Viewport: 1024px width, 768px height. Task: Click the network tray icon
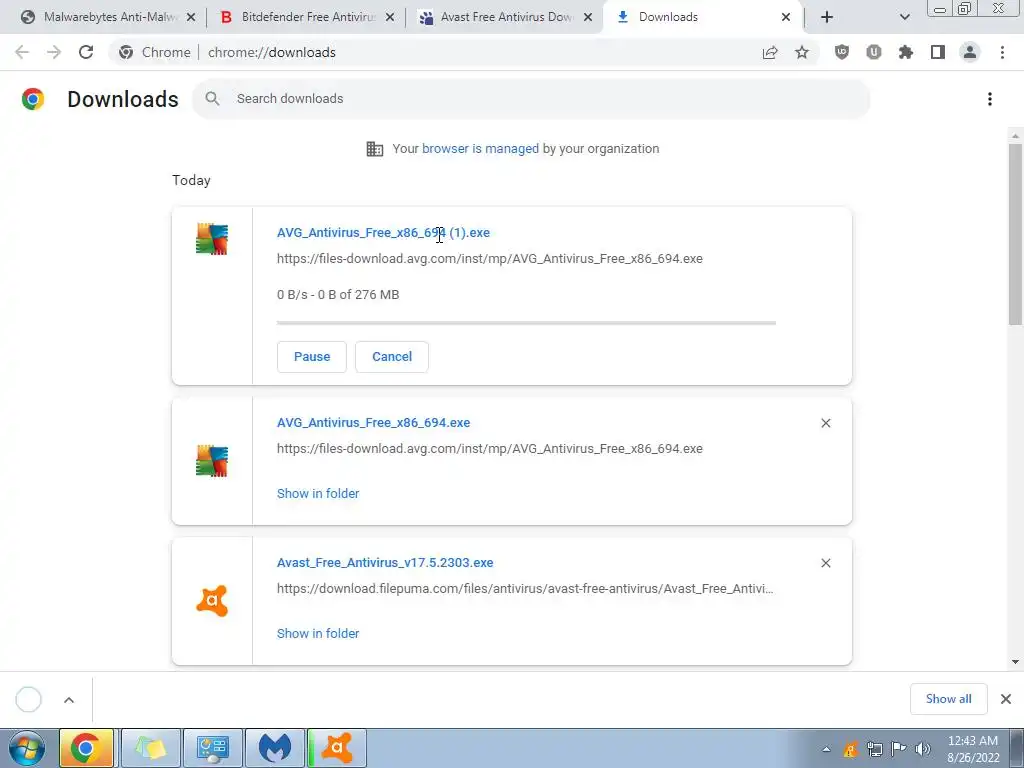[874, 749]
